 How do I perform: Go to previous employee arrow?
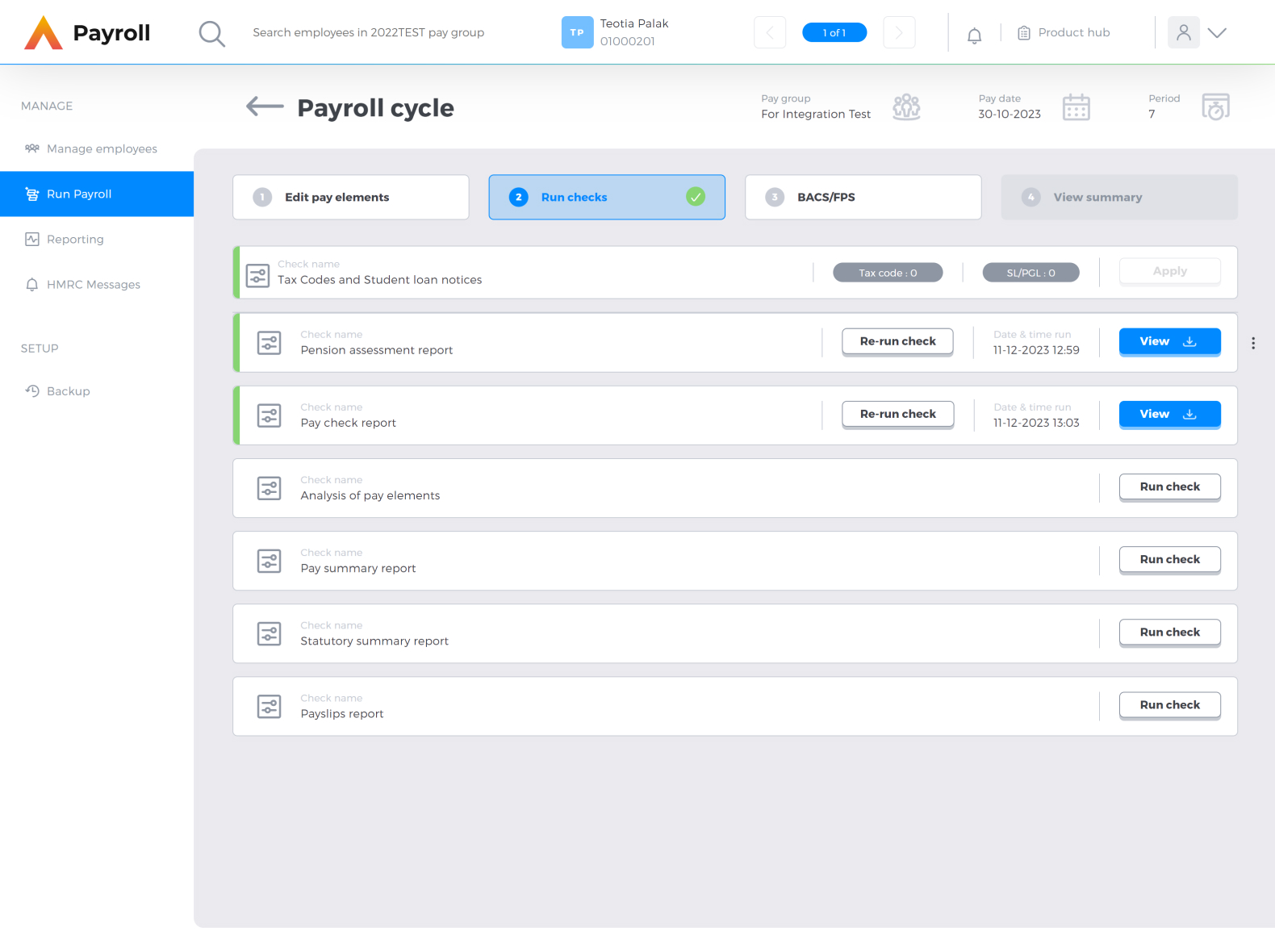pos(770,32)
